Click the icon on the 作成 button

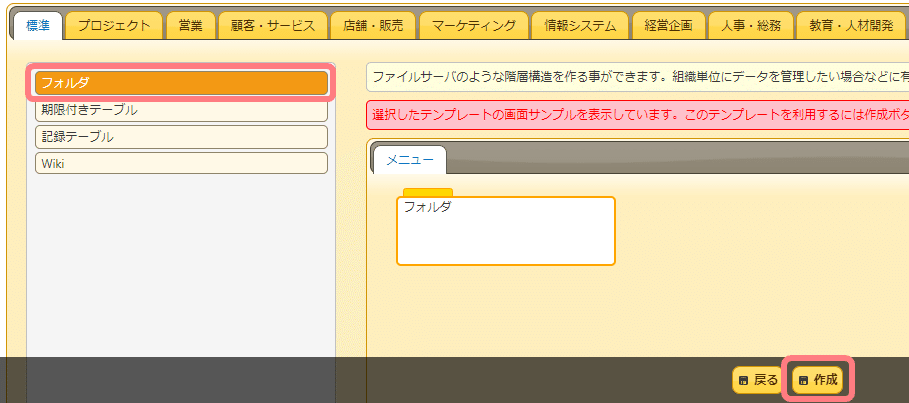pos(803,381)
